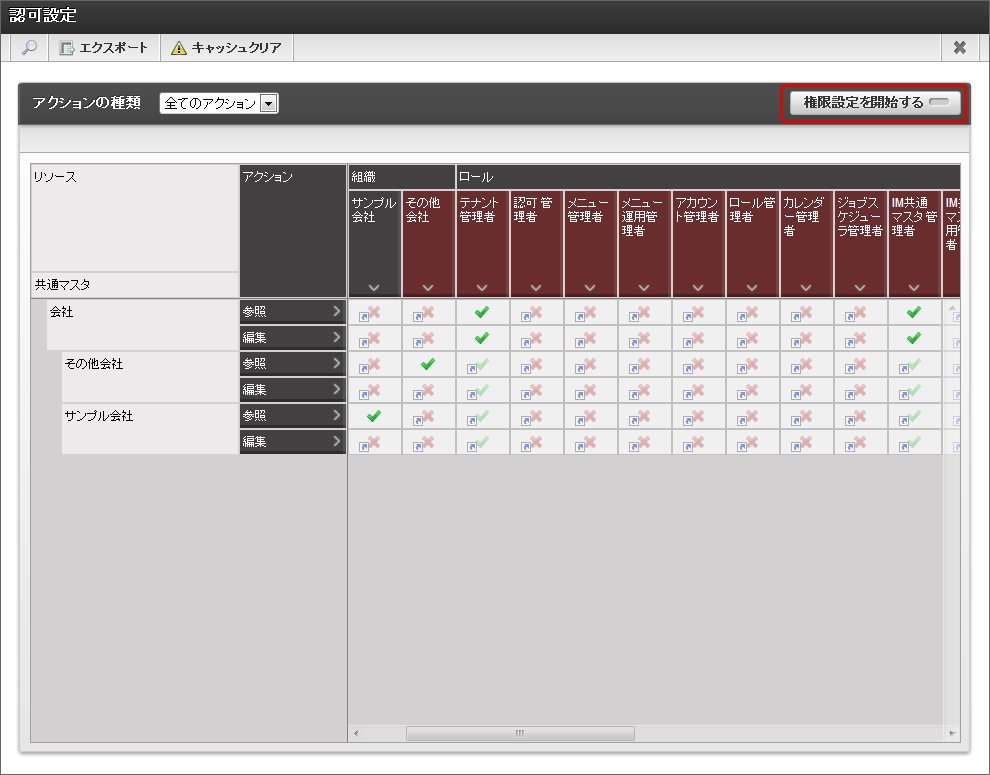The width and height of the screenshot is (990, 775).
Task: Click green check for 会社 編集 under IM共通マスタ管理者
Action: pos(914,338)
